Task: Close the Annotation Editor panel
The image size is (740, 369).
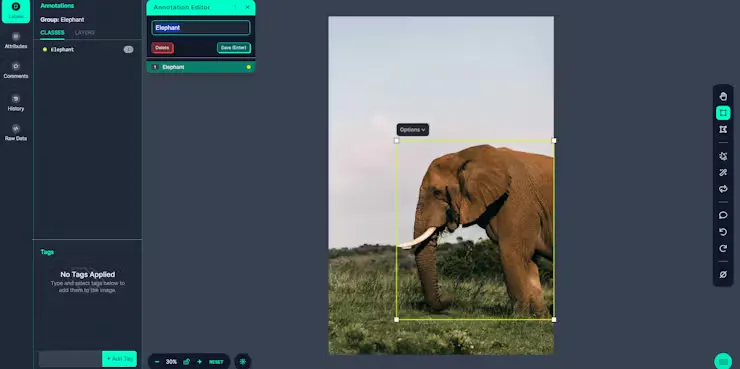Action: click(247, 8)
